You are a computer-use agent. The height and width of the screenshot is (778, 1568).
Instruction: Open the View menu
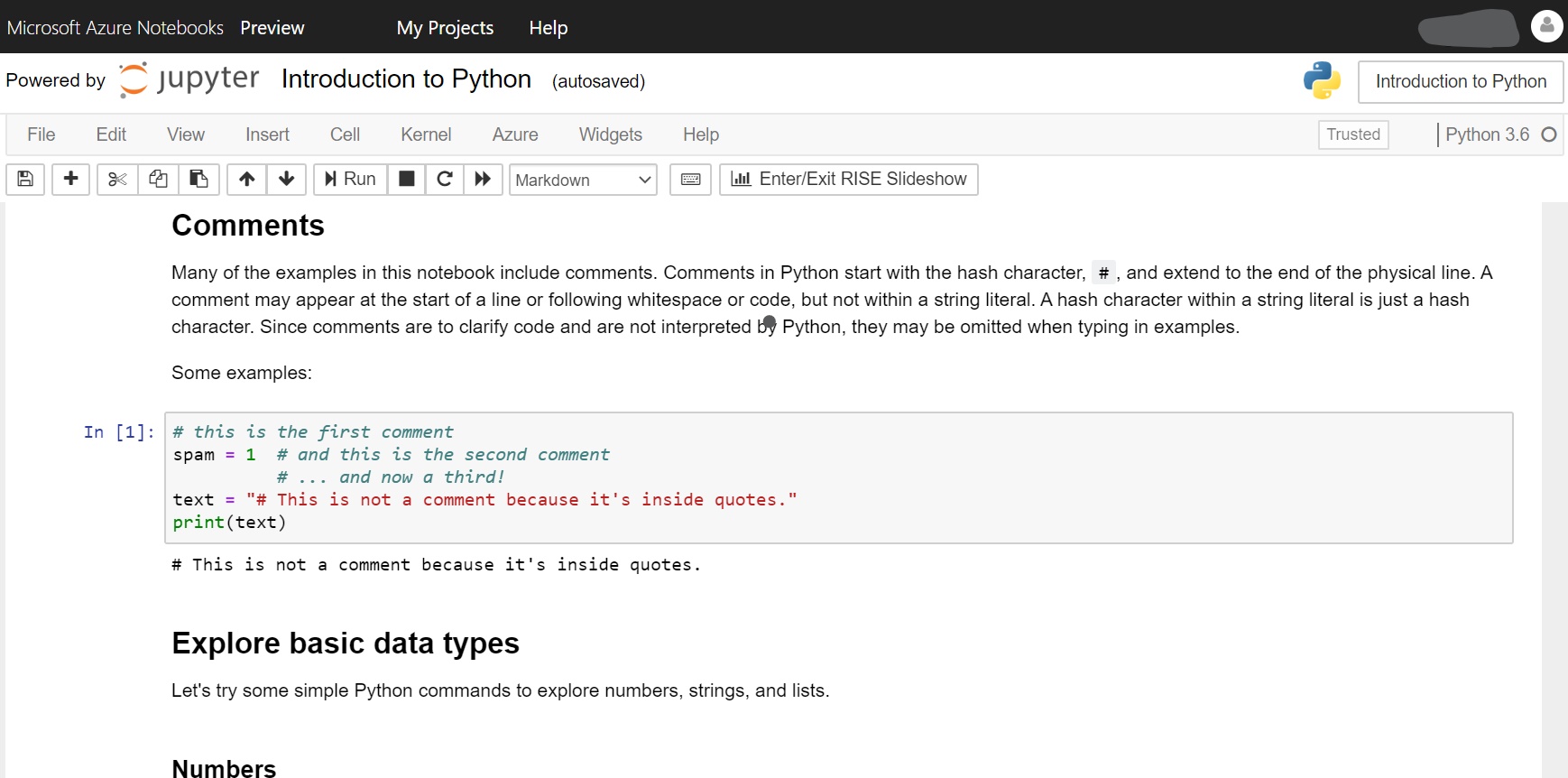[x=186, y=134]
